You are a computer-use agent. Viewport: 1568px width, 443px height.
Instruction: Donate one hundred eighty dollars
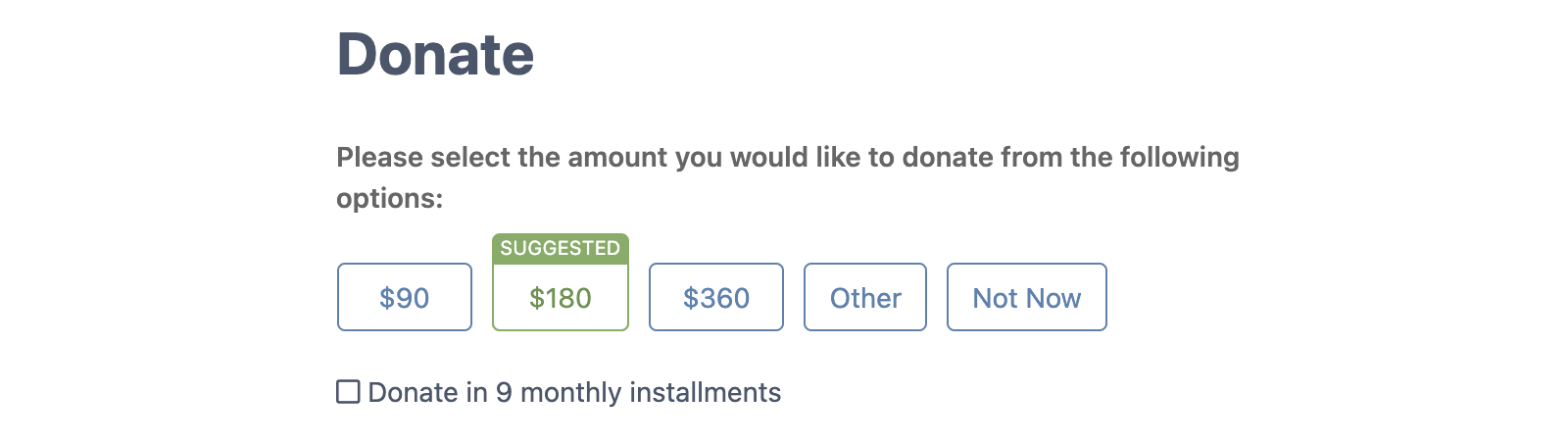(x=560, y=297)
